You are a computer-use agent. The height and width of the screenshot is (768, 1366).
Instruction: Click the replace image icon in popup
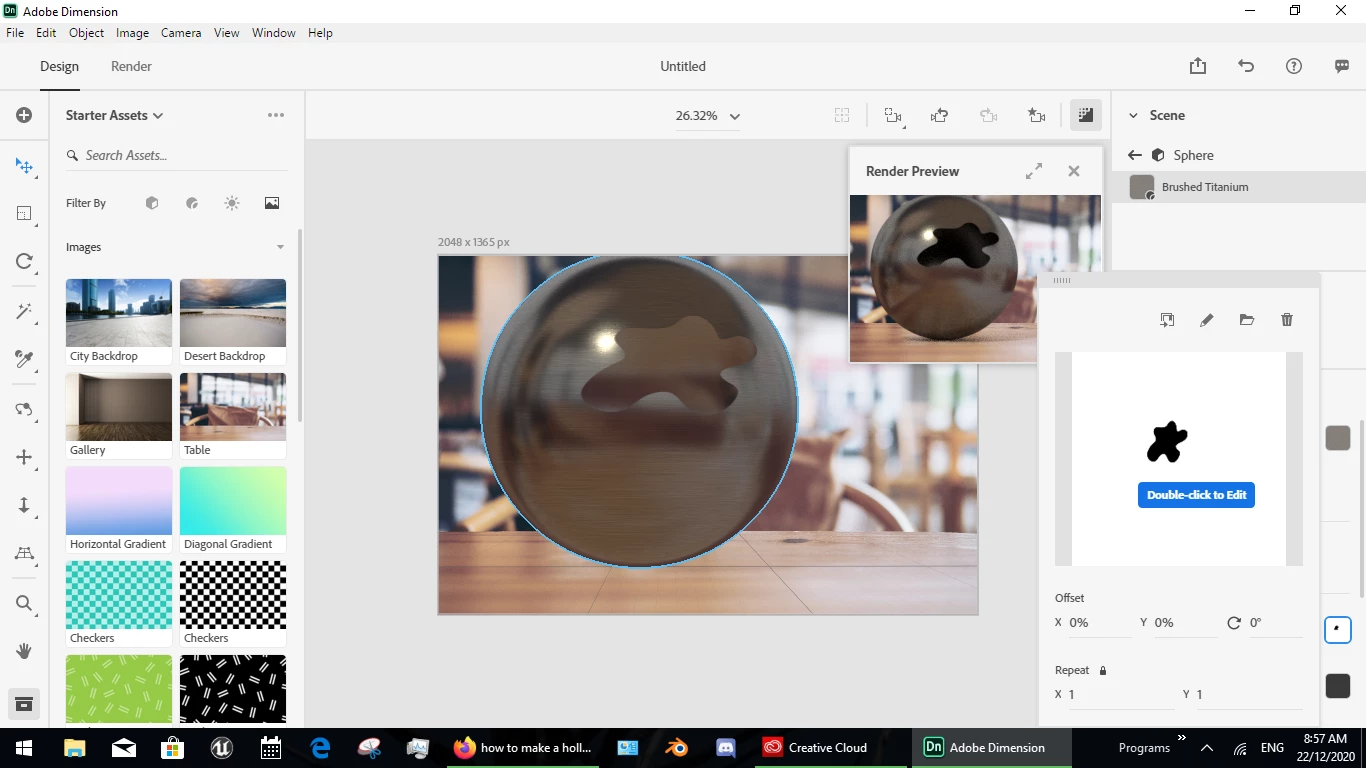[x=1167, y=320]
